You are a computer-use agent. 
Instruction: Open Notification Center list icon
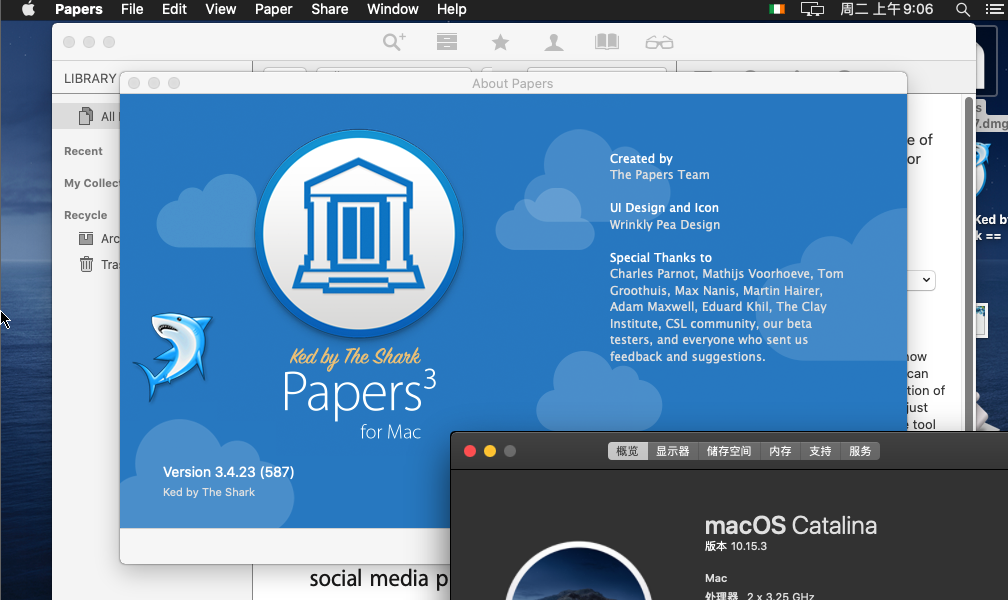tap(994, 10)
